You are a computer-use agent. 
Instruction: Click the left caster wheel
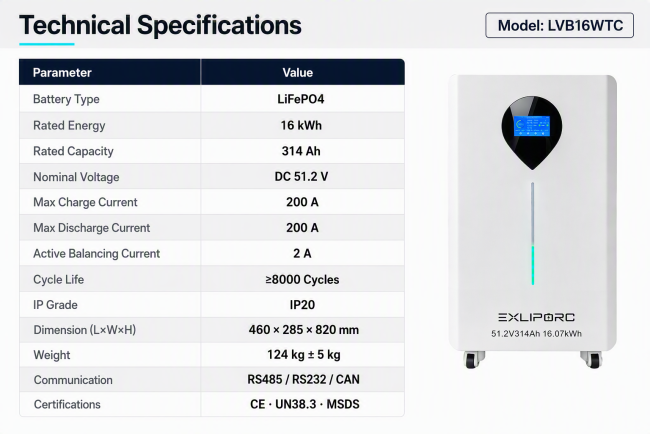point(474,359)
